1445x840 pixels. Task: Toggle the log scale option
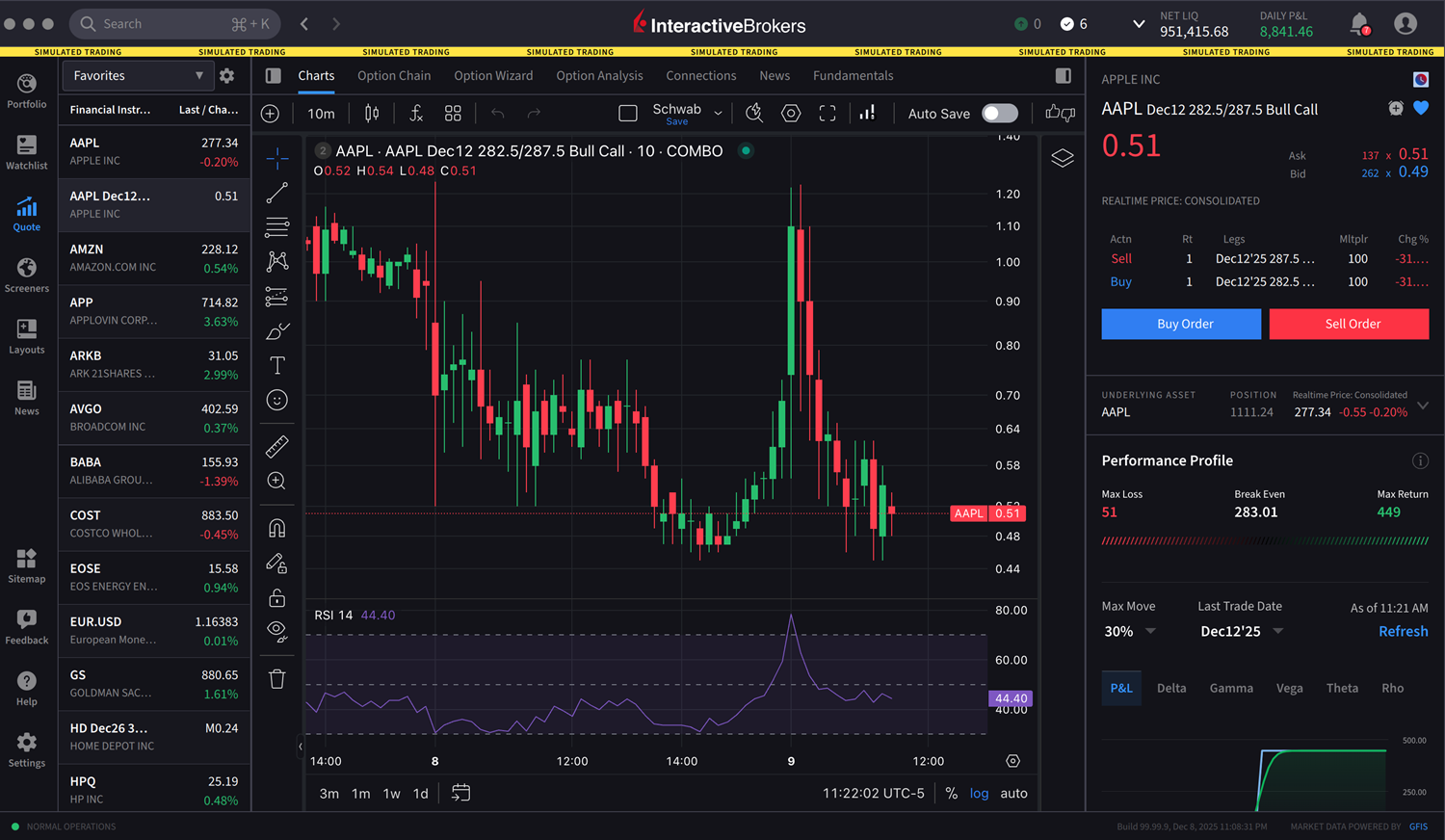click(x=979, y=794)
